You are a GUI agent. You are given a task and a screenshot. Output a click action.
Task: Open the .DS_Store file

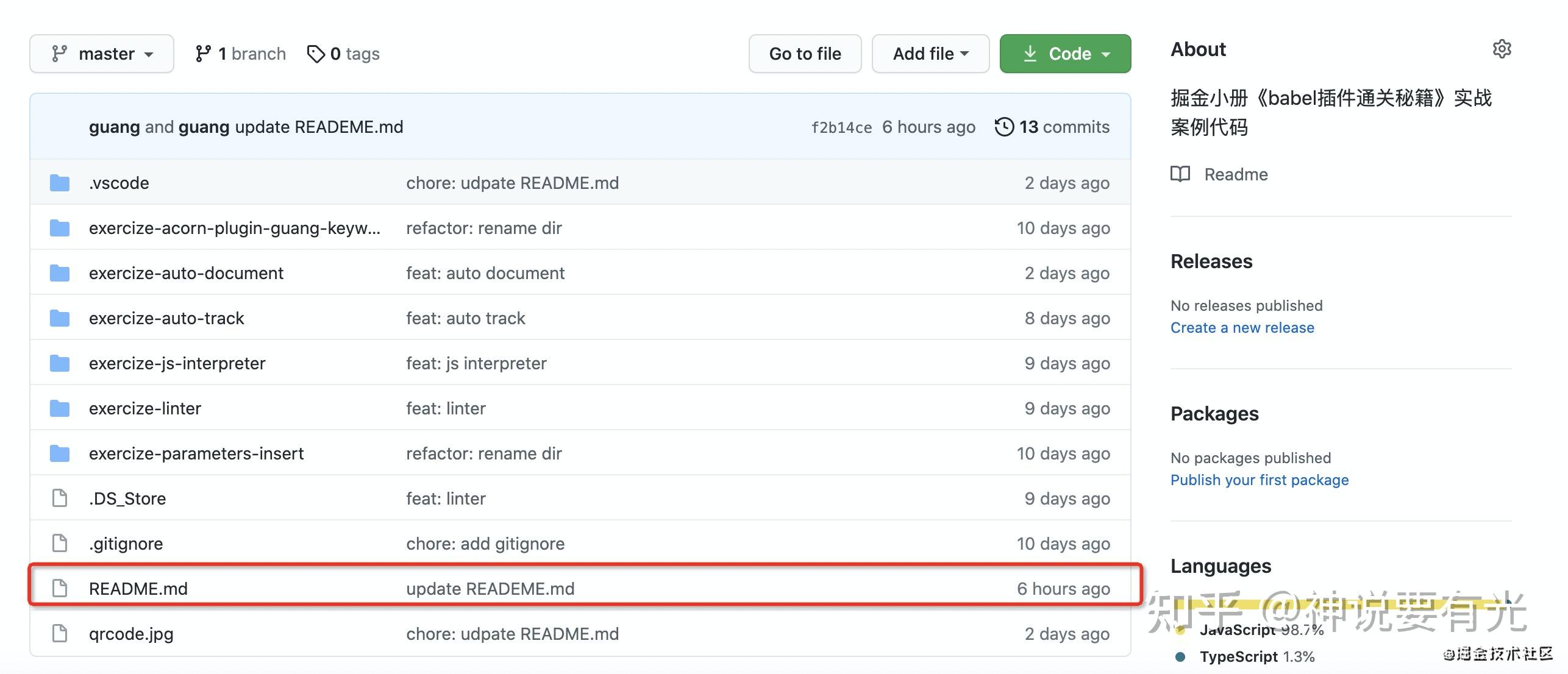click(x=127, y=498)
